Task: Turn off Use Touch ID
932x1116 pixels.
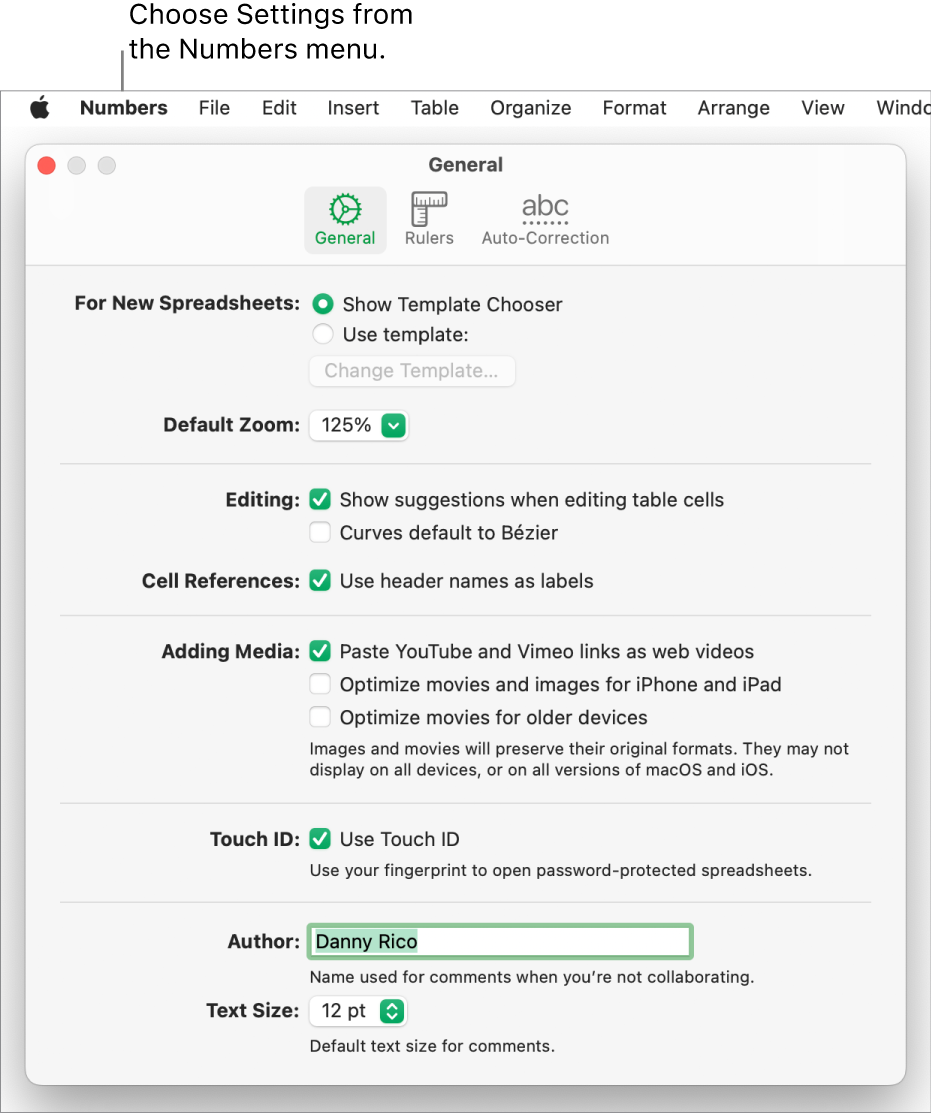Action: [320, 839]
